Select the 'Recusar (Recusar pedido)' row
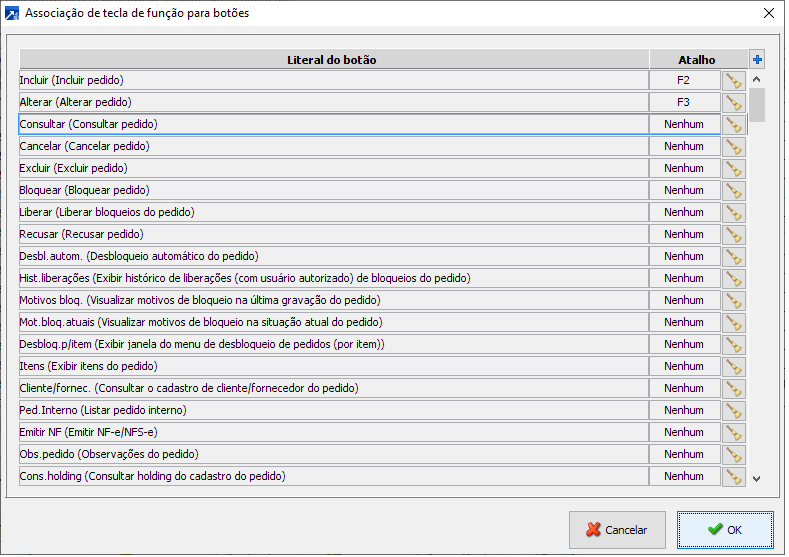Viewport: 789px width, 557px height. click(334, 234)
